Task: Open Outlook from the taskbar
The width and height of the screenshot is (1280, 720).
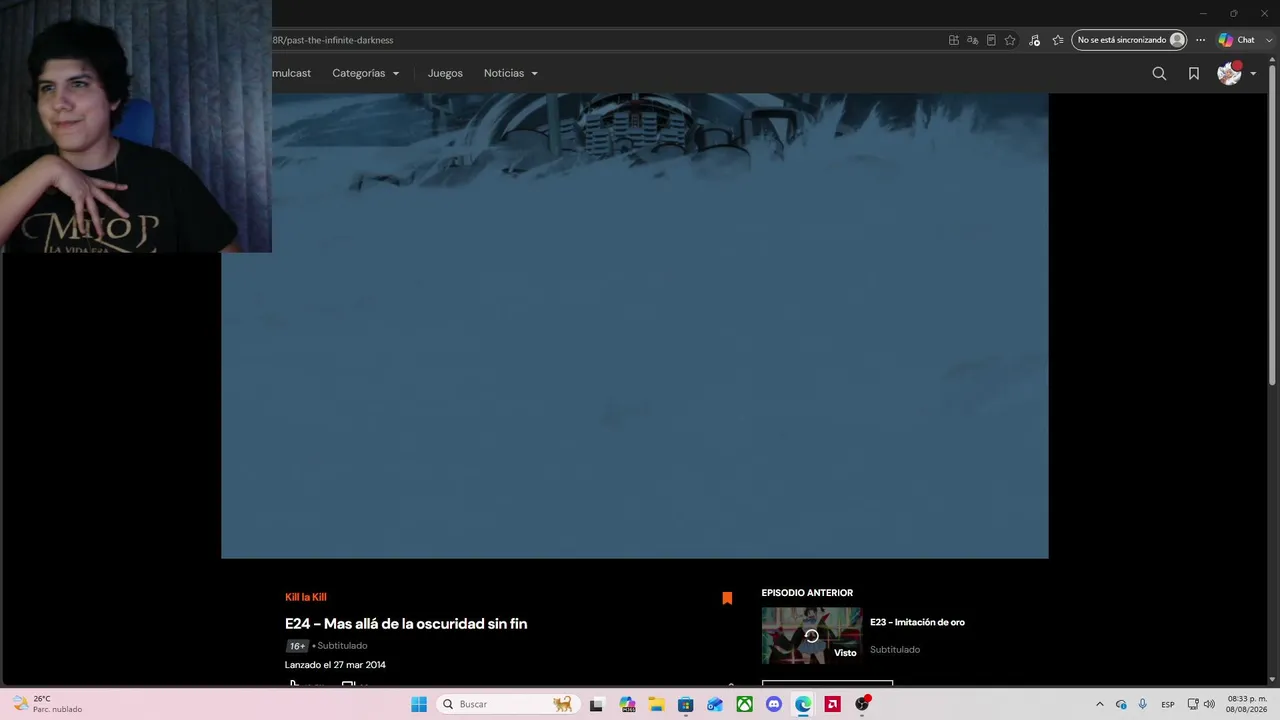Action: [x=714, y=704]
